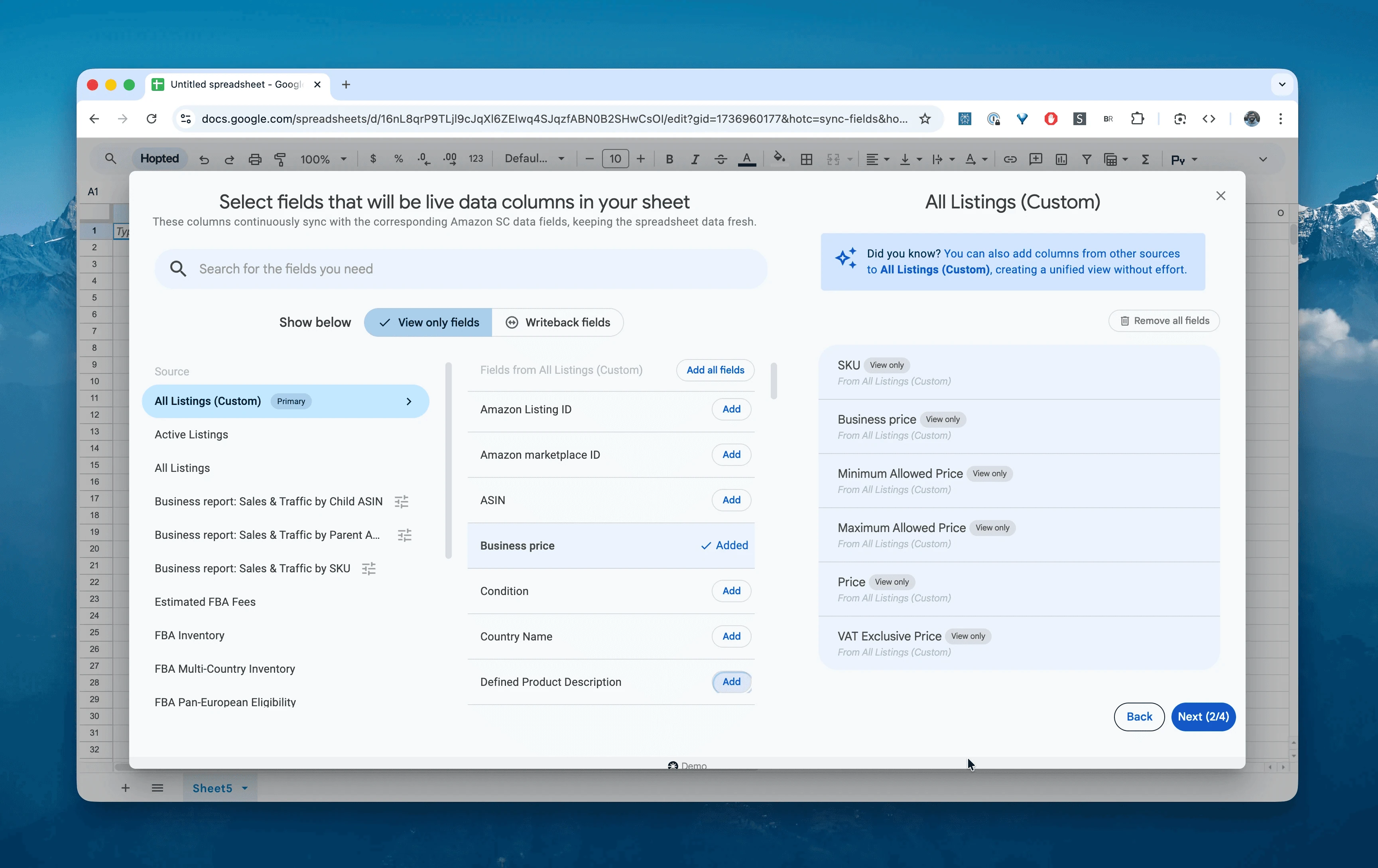Open settings icon for Sales & Traffic by Child ASIN
This screenshot has height=868, width=1378.
[402, 502]
